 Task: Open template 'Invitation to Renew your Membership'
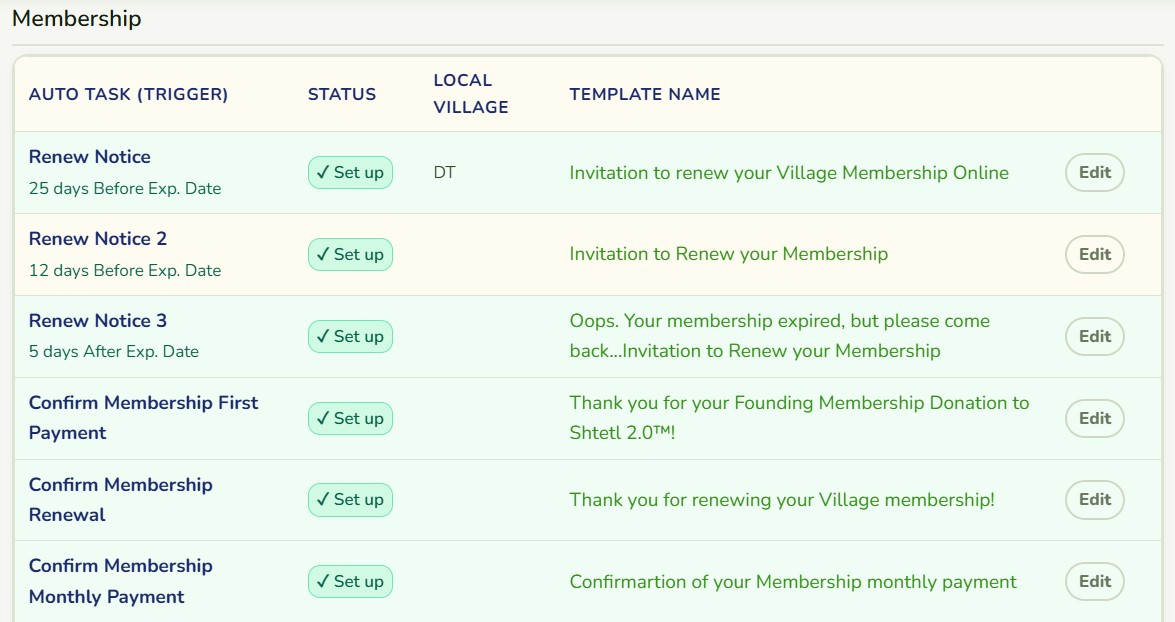(728, 254)
